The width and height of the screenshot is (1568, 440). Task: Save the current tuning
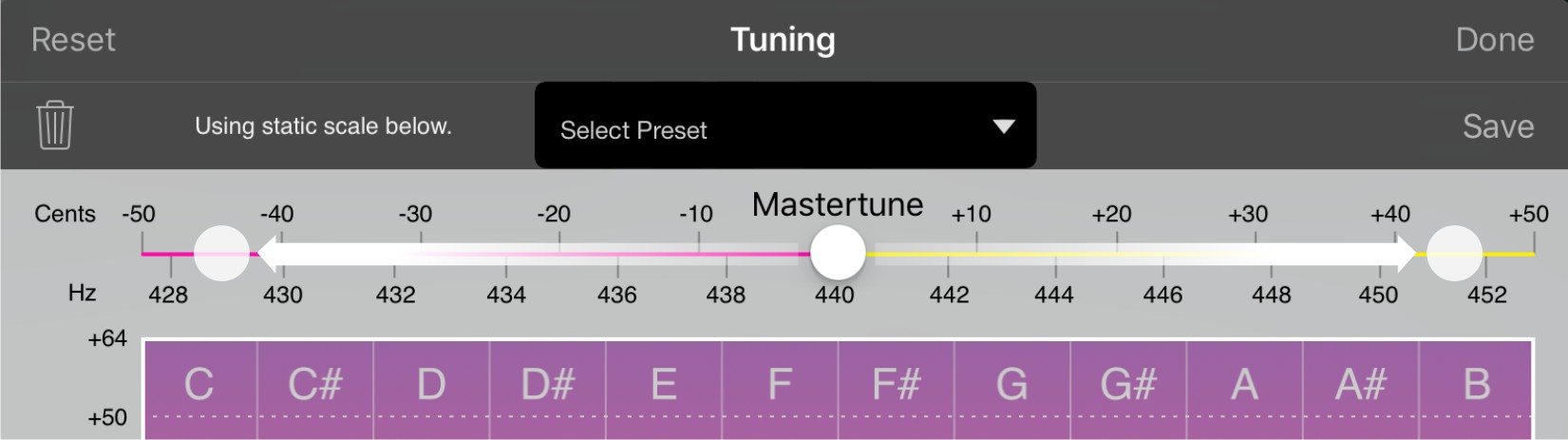(x=1498, y=126)
